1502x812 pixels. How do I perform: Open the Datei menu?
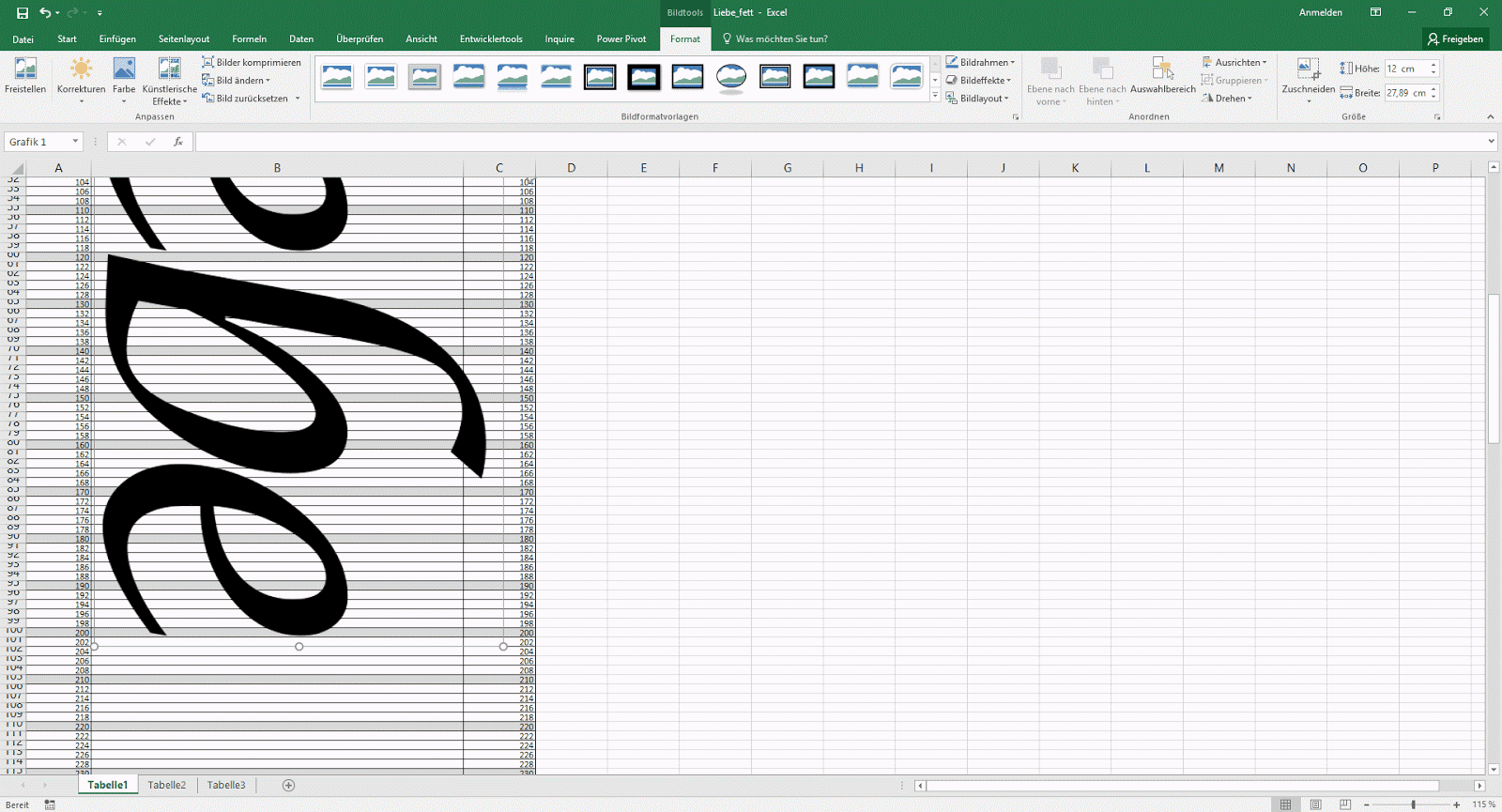(23, 39)
